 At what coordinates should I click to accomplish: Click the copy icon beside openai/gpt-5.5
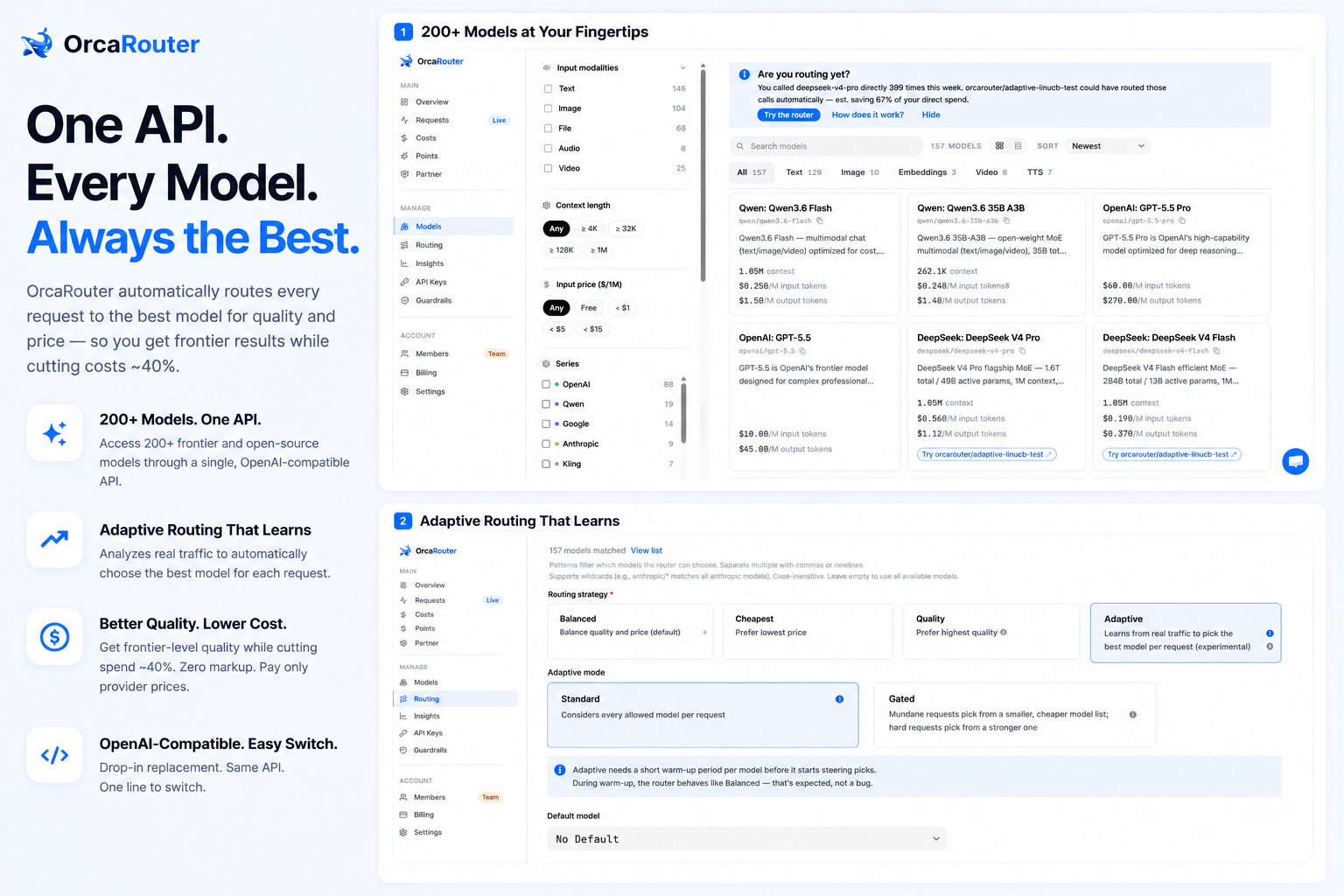pos(803,351)
